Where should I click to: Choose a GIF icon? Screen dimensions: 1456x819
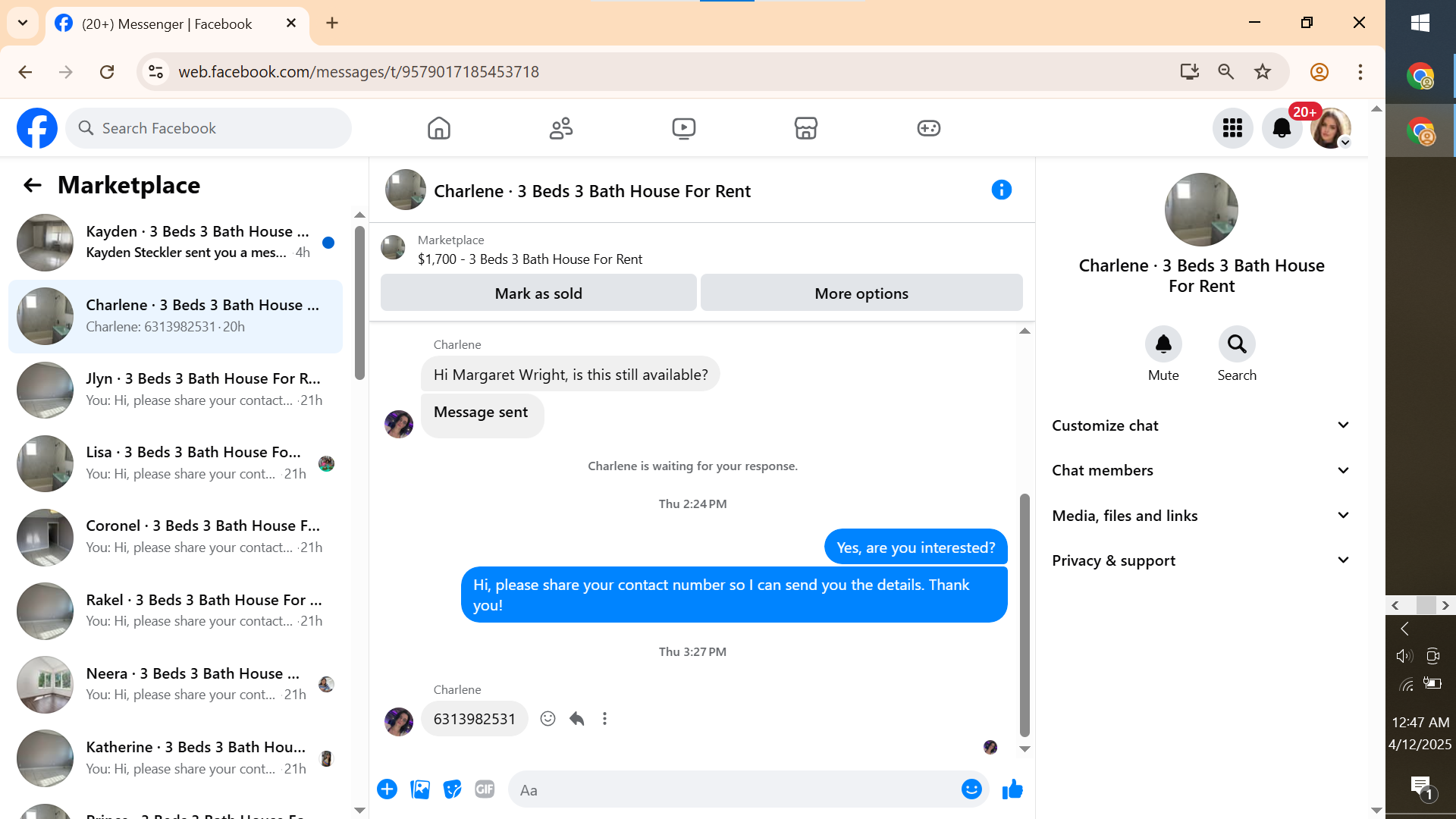485,789
